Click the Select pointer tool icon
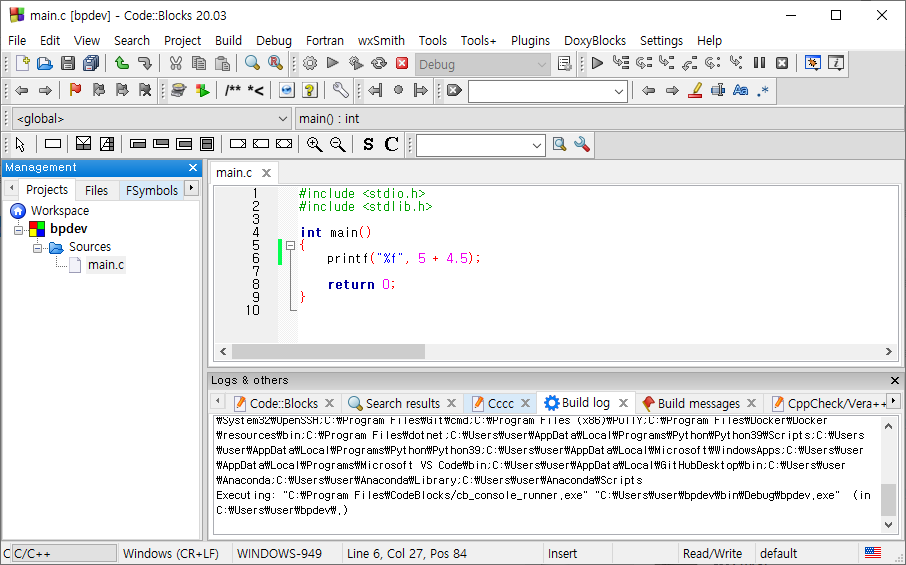 (20, 144)
